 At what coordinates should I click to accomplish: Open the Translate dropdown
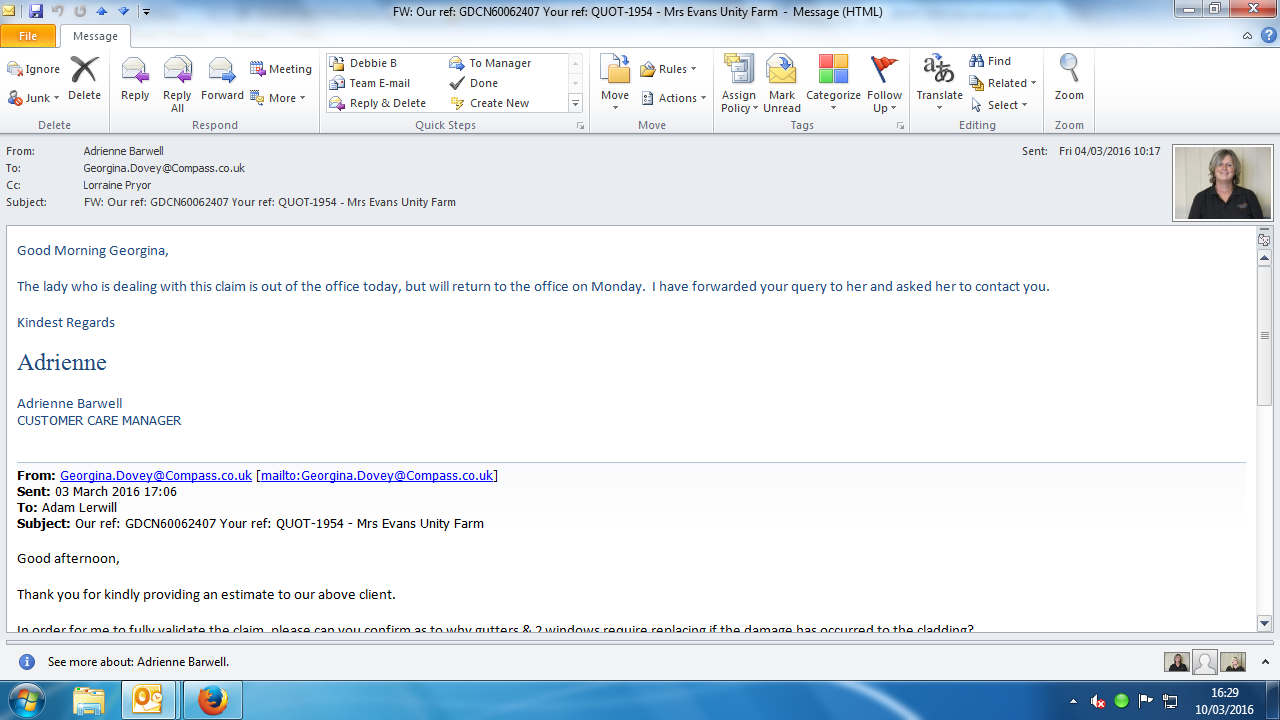coord(939,84)
